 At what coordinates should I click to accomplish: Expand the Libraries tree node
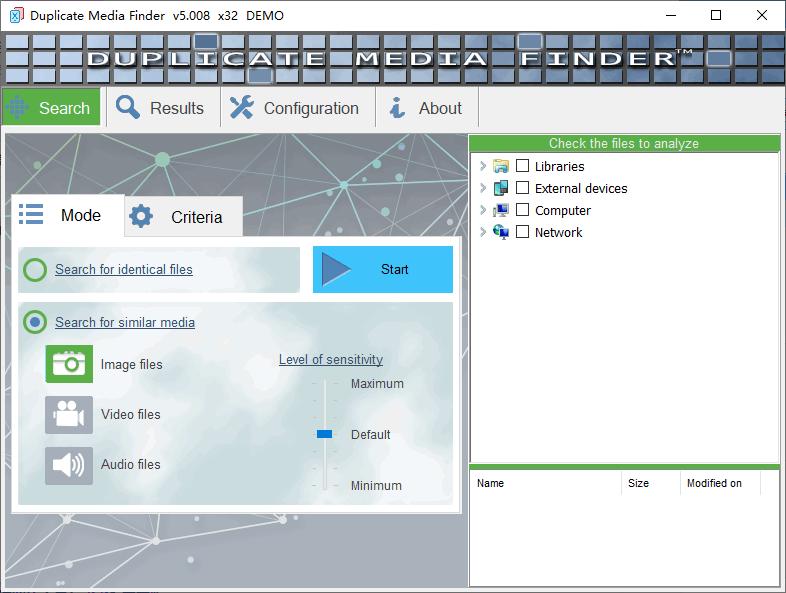pos(483,166)
